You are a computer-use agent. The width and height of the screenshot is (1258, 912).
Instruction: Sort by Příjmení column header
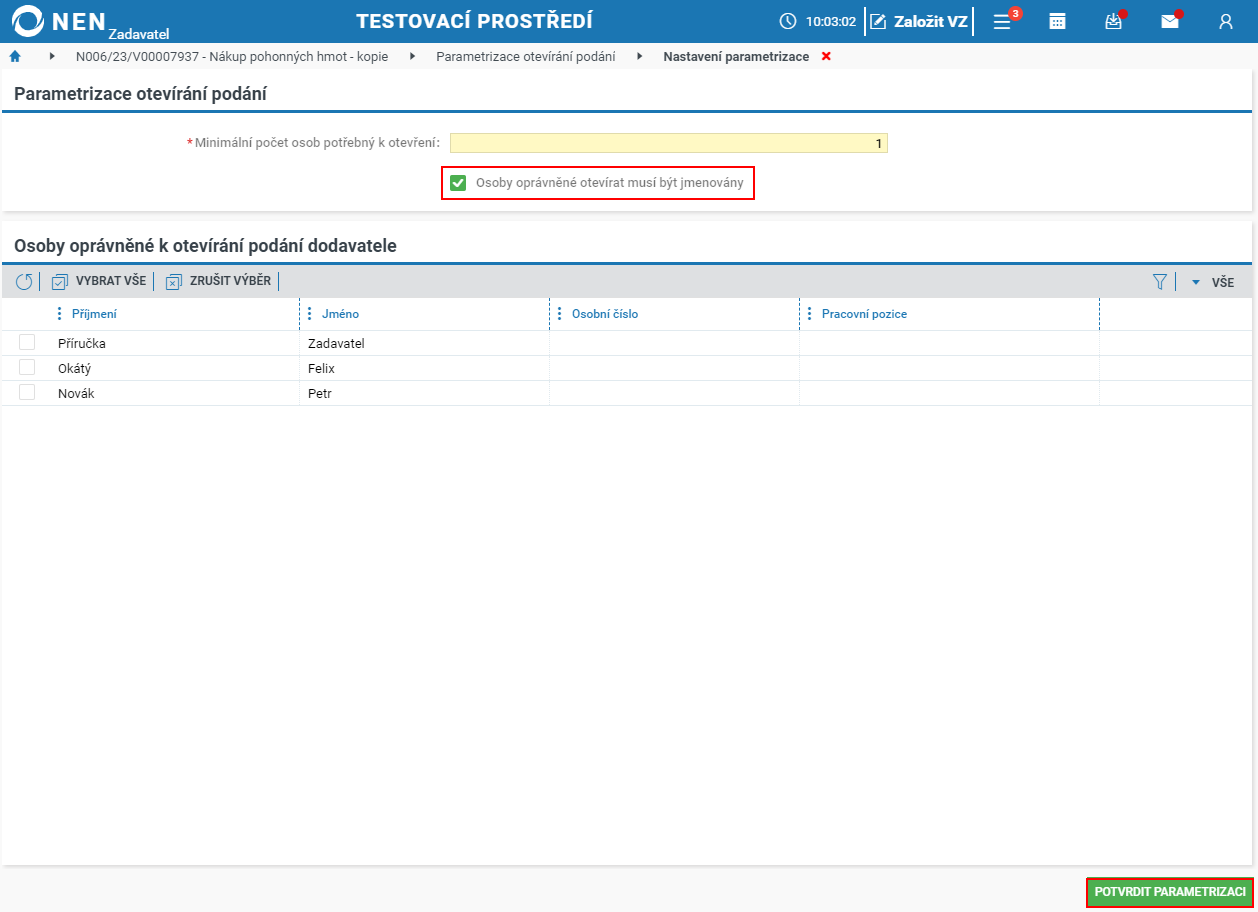pos(94,314)
